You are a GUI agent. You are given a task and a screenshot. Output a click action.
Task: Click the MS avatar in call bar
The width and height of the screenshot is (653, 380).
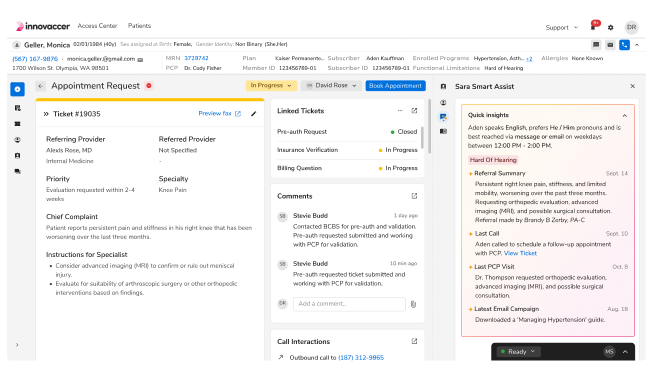609,352
